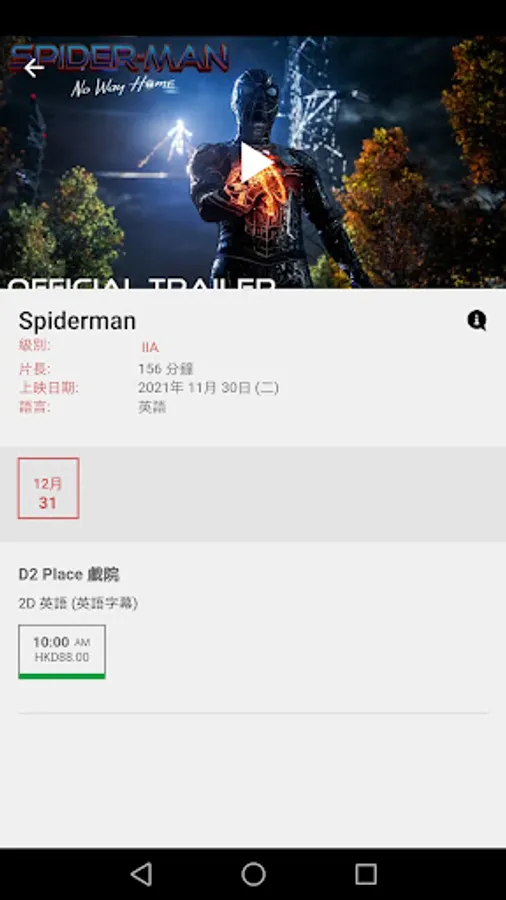Click the Spider-Man No Way Home logo
The height and width of the screenshot is (900, 506).
pos(119,69)
